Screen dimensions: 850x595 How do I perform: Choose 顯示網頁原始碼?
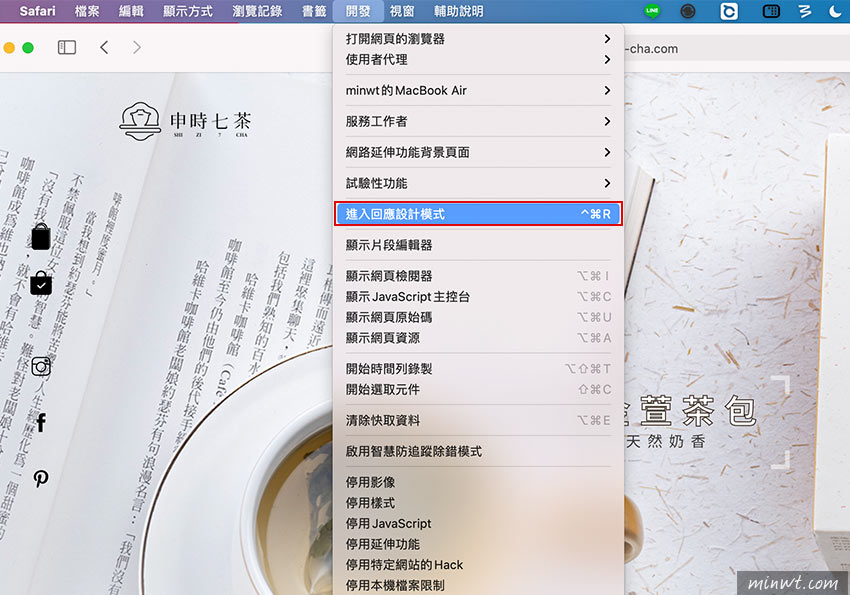tap(478, 317)
